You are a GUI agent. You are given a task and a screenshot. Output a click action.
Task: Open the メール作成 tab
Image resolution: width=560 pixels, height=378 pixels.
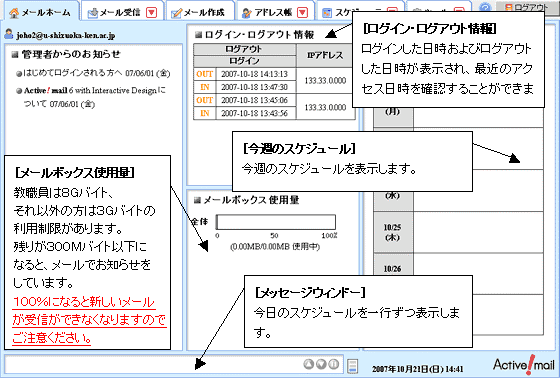200,12
